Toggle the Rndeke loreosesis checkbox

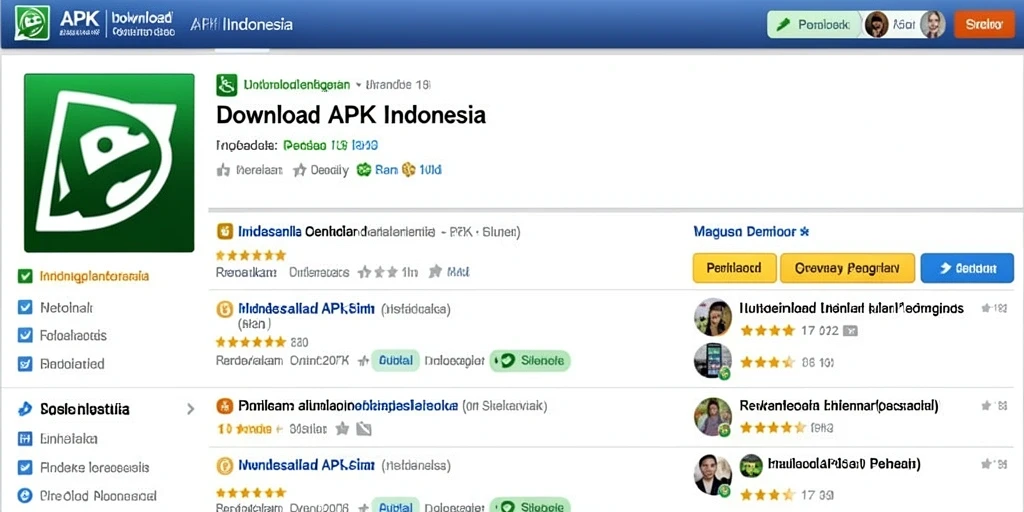click(25, 468)
